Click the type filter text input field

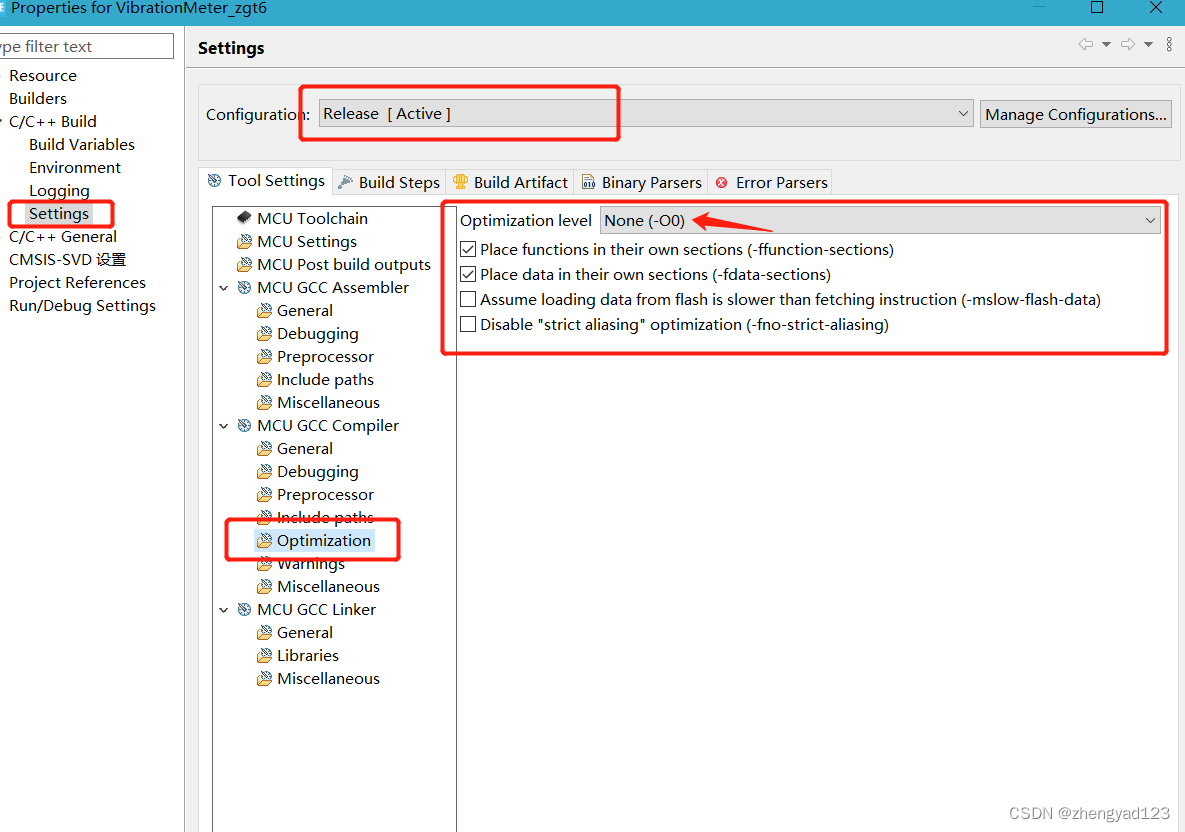coord(85,45)
